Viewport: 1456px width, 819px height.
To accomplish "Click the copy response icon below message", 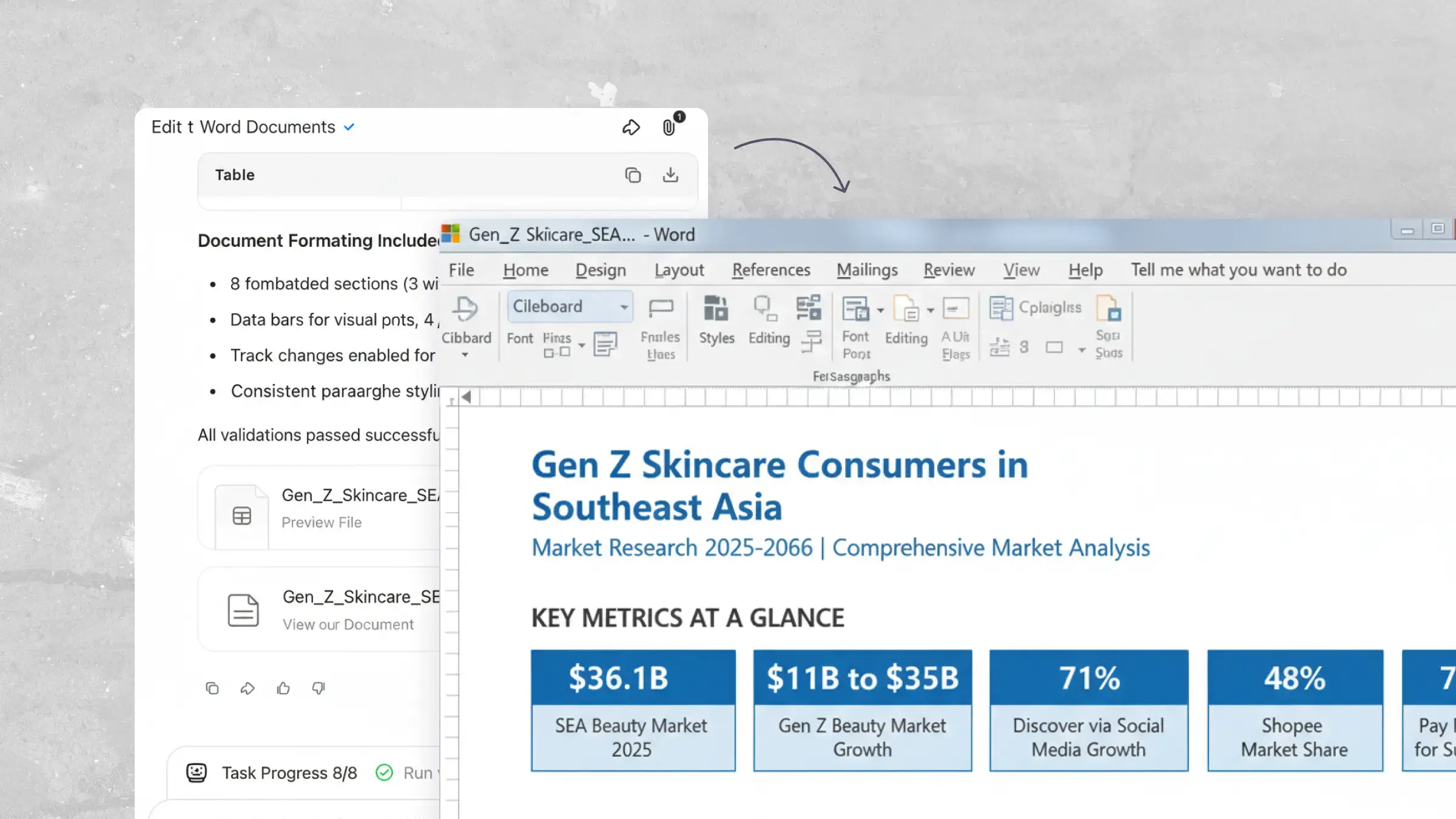I will [x=212, y=688].
